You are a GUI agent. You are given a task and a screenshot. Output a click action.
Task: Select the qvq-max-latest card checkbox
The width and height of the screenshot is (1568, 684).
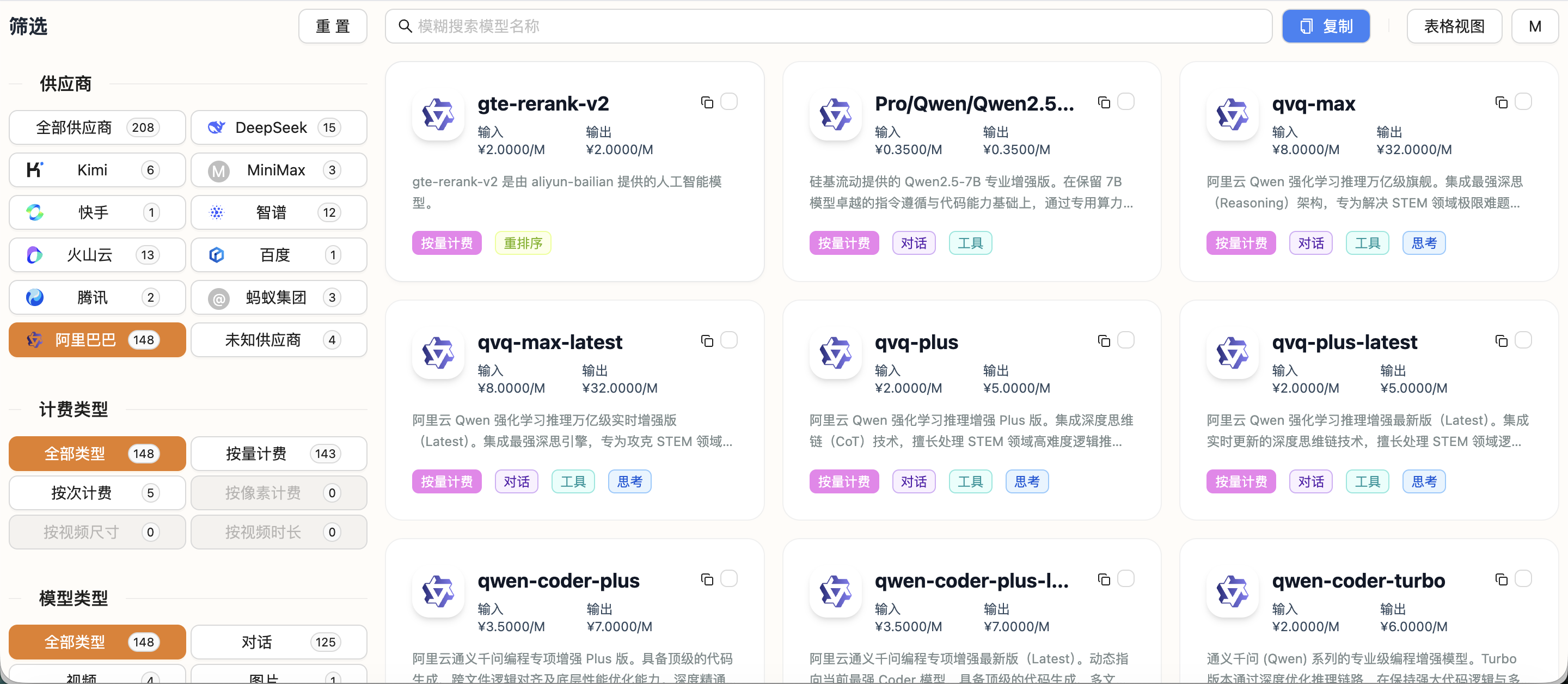coord(728,340)
